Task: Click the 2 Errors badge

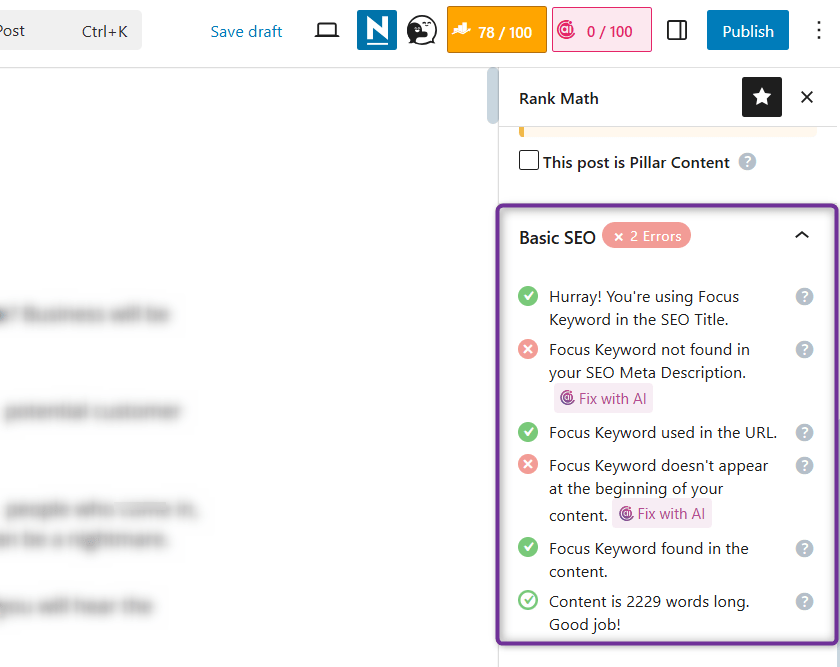Action: coord(647,236)
